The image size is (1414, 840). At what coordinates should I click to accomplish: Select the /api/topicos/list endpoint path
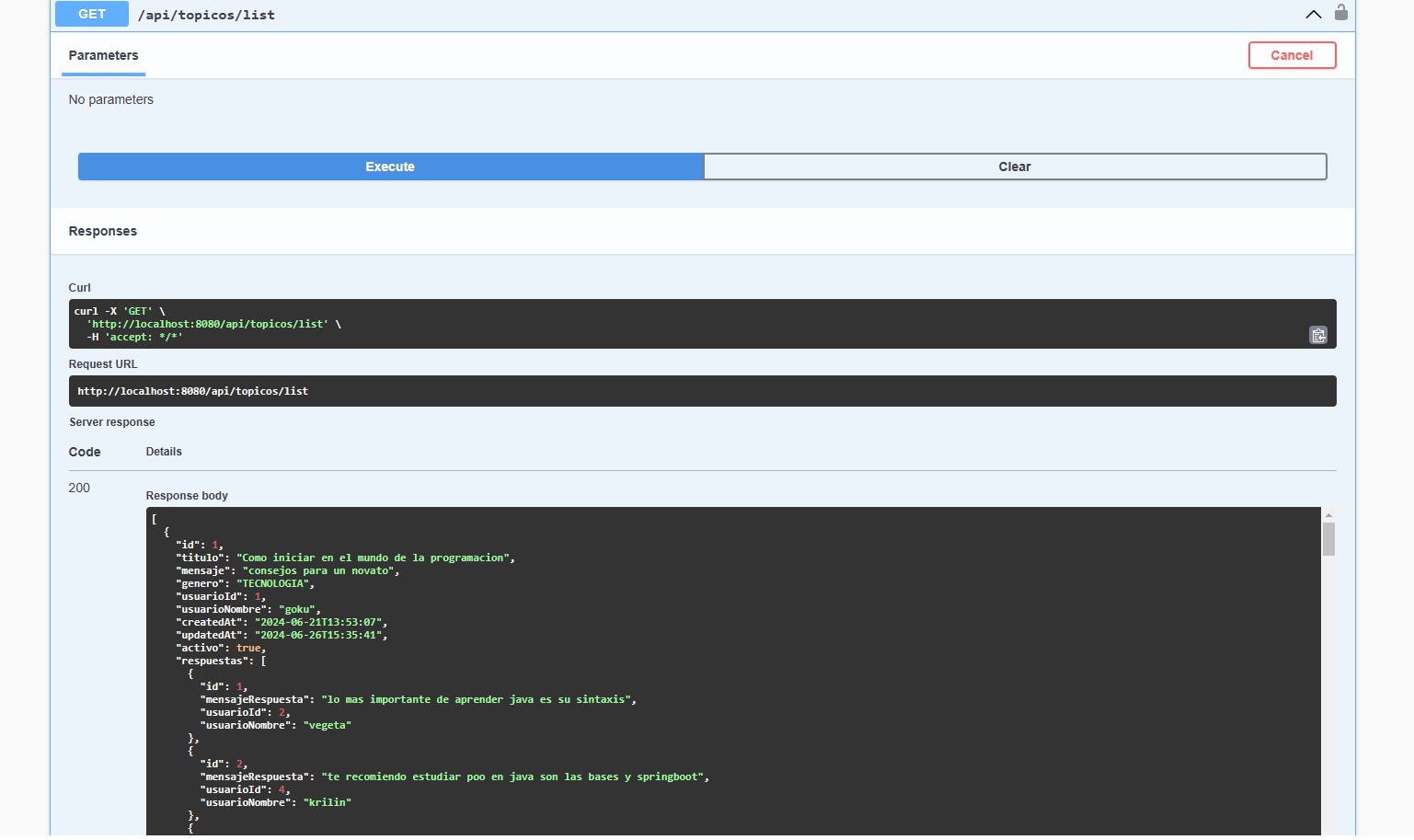coord(206,15)
